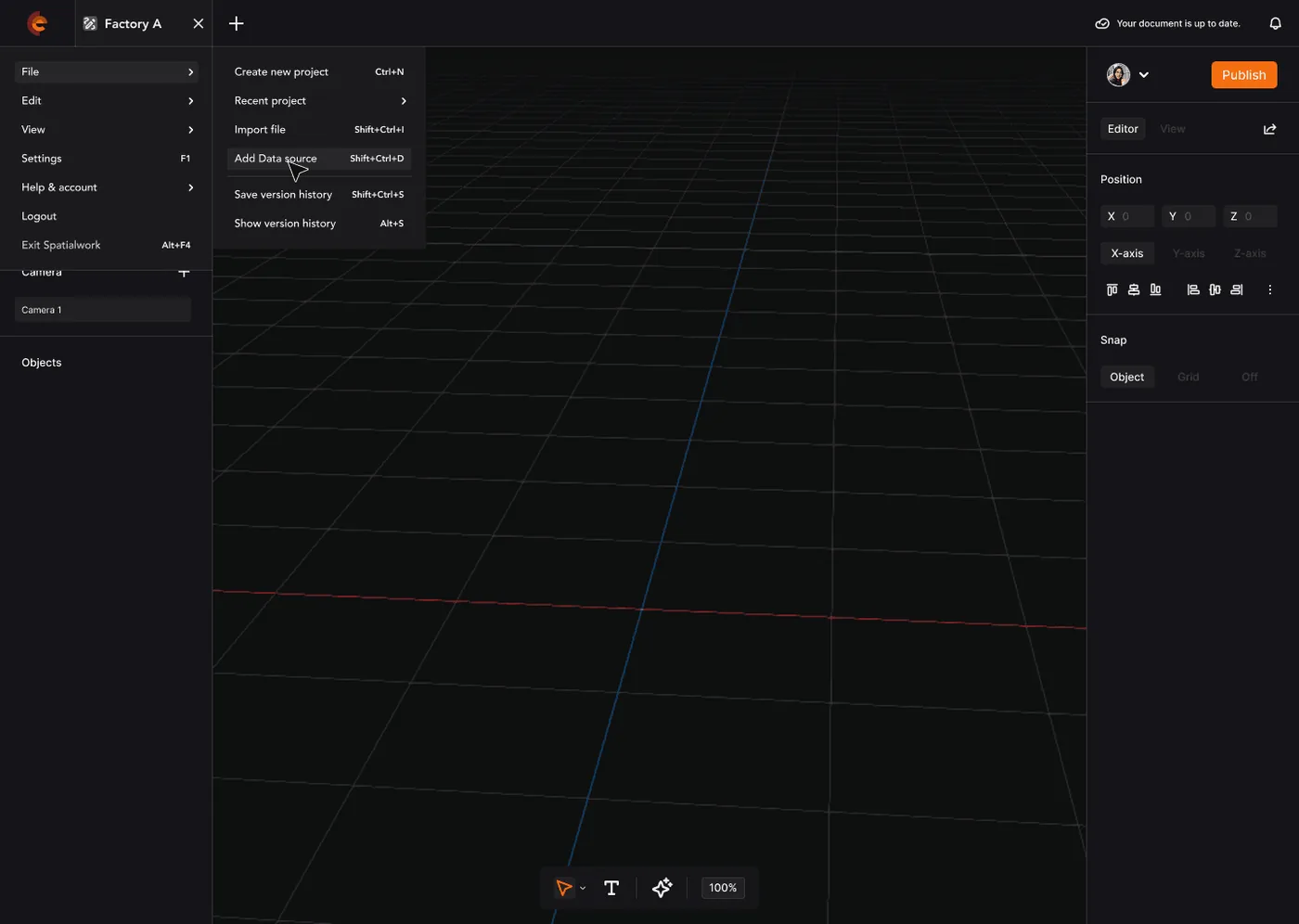Select the X-axis option

click(x=1127, y=253)
